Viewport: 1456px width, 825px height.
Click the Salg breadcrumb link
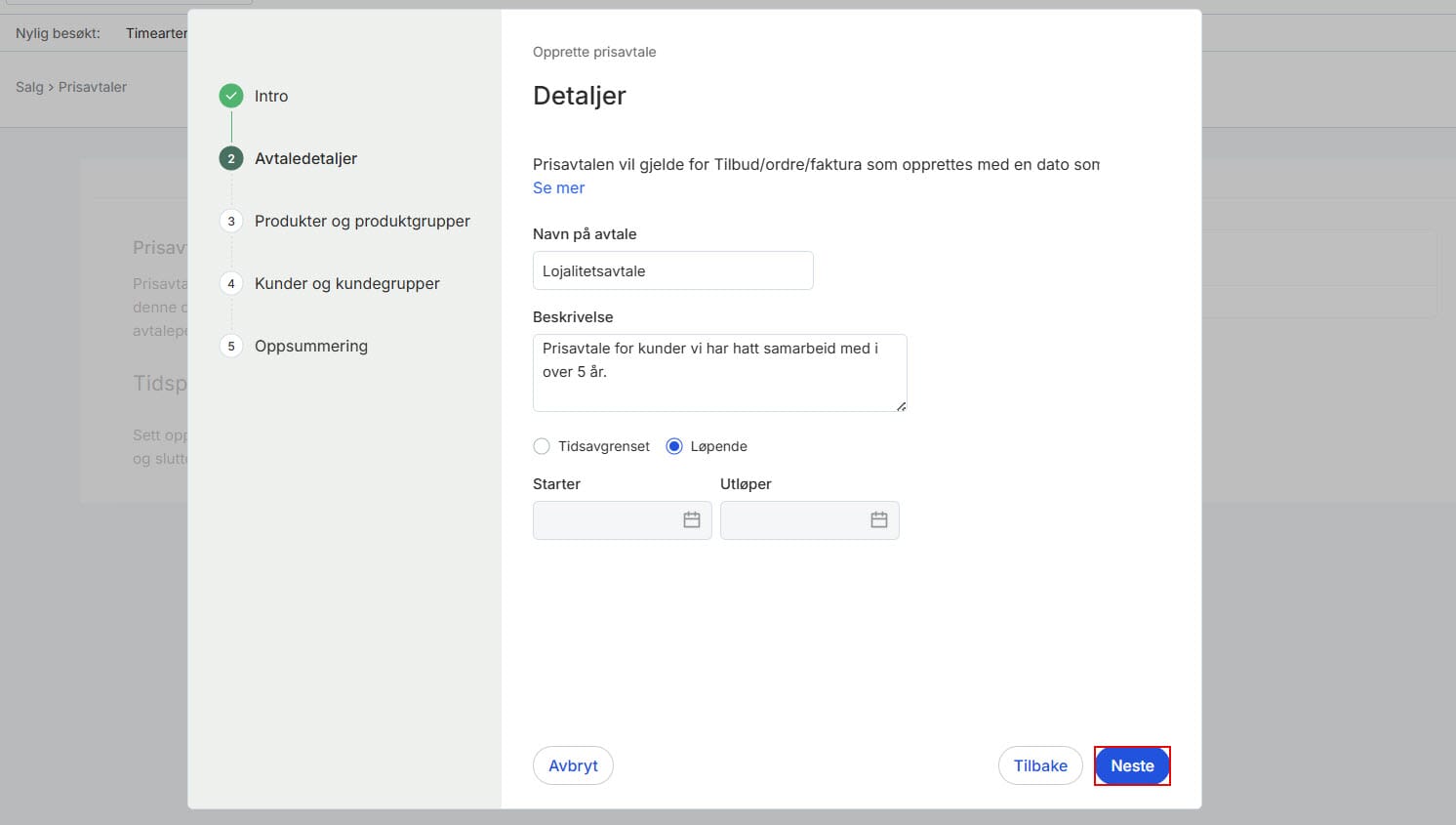(29, 87)
